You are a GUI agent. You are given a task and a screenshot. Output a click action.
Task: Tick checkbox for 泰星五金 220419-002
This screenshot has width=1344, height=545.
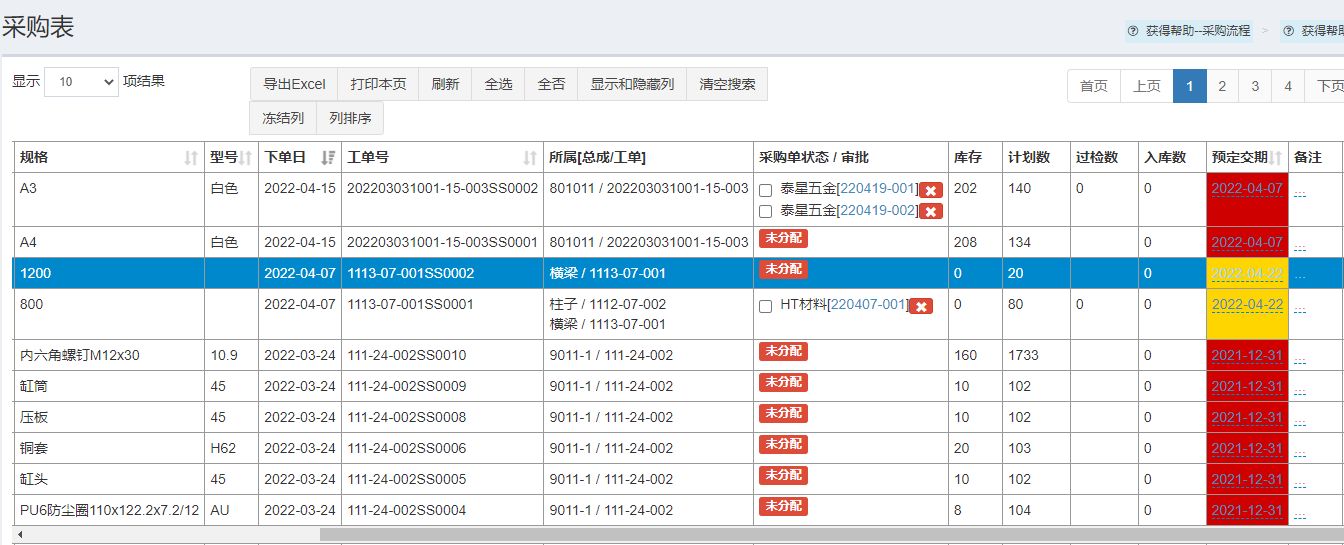point(765,211)
